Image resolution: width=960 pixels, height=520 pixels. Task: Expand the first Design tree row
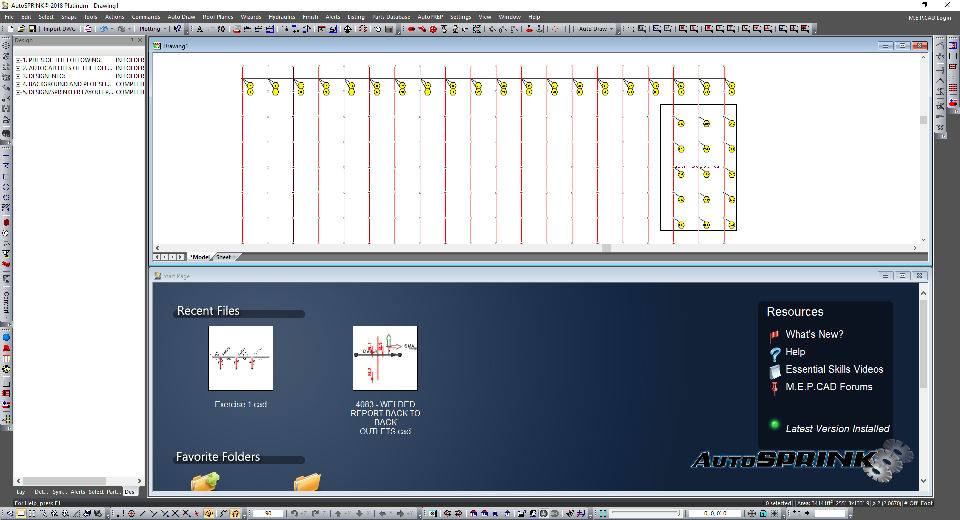18,60
